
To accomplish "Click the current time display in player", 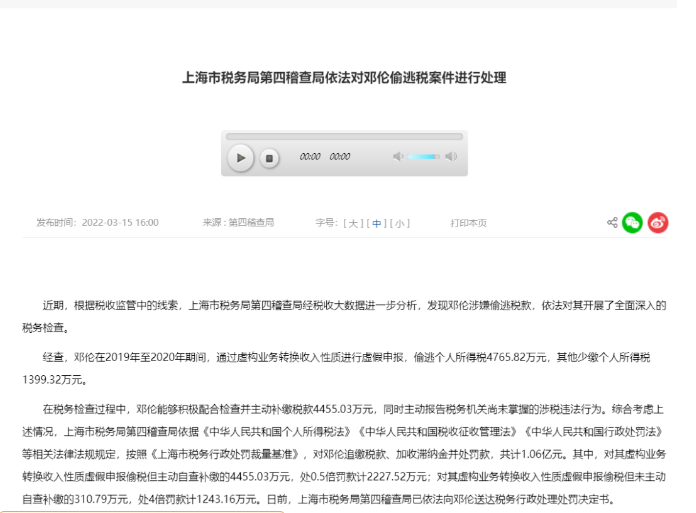I will 310,157.
